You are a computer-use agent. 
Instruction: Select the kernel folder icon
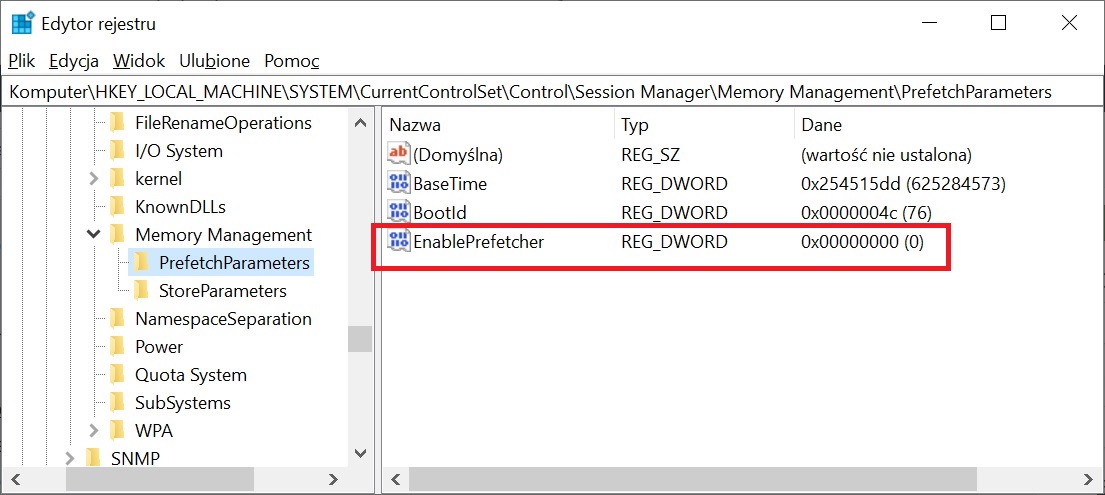118,178
